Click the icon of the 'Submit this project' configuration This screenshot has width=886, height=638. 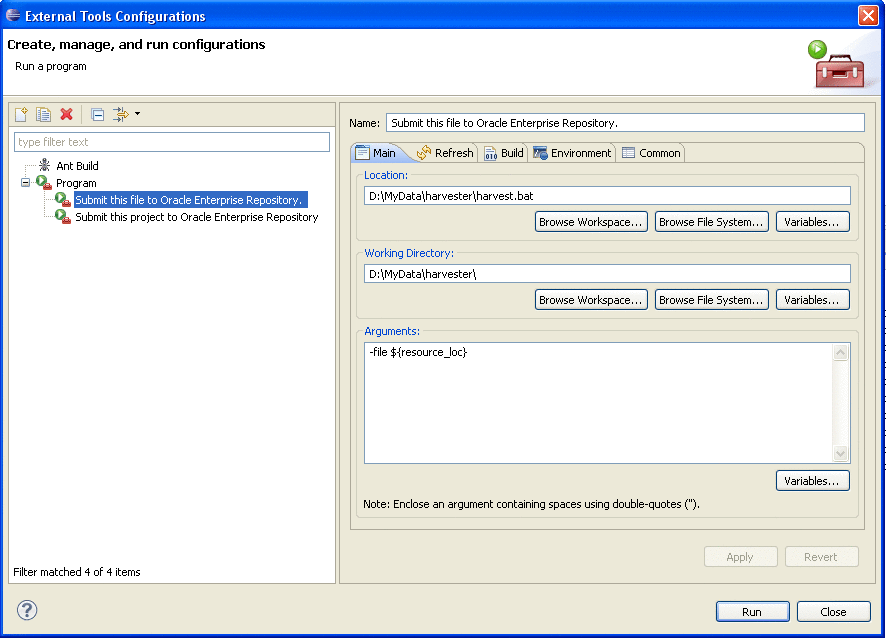(63, 217)
